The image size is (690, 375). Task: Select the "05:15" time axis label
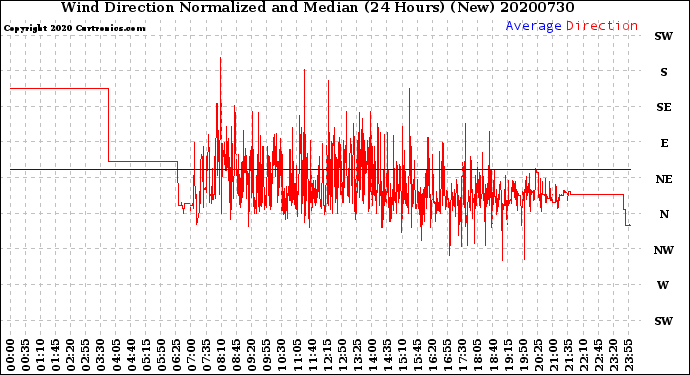click(146, 355)
